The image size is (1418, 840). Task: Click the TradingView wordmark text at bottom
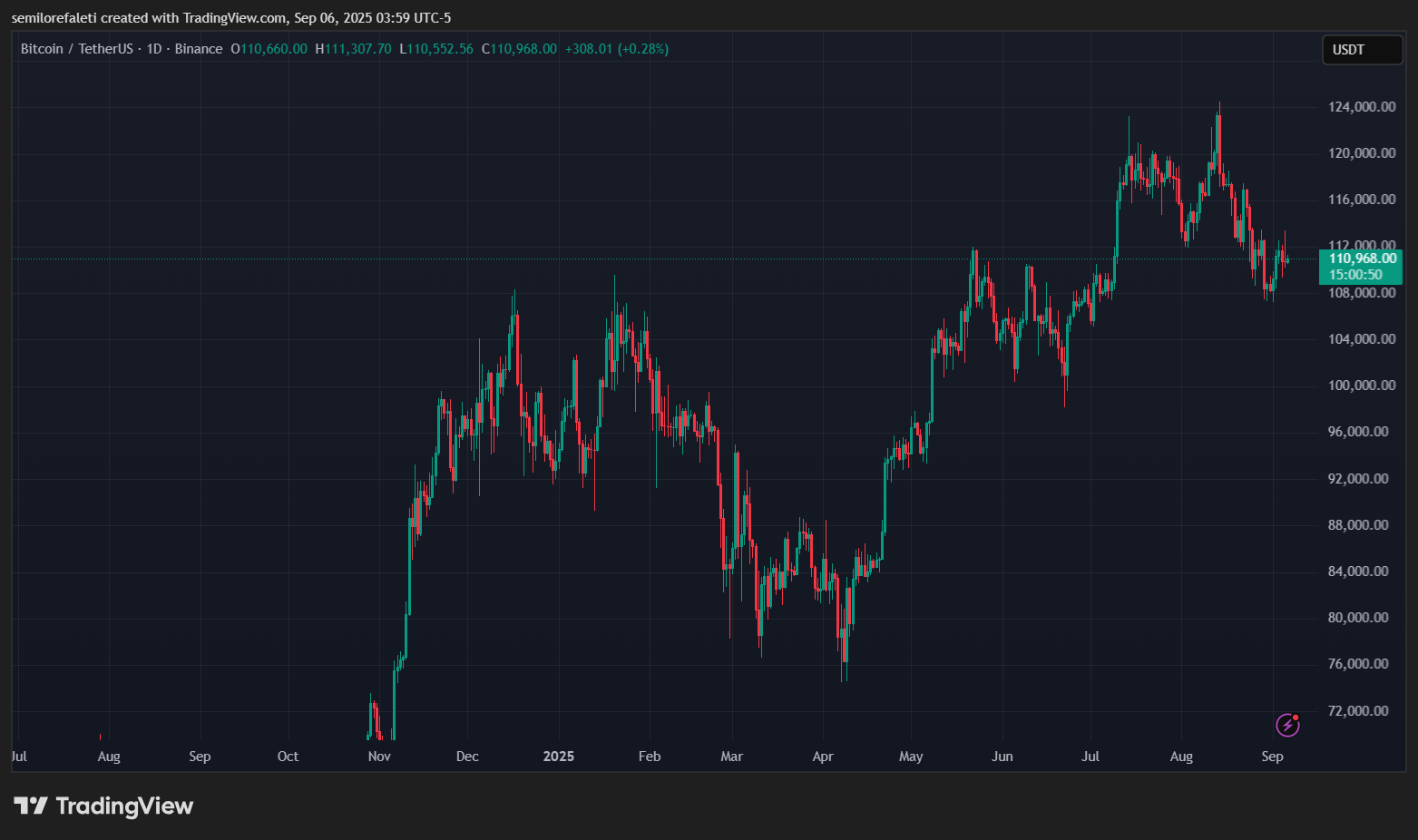click(124, 806)
